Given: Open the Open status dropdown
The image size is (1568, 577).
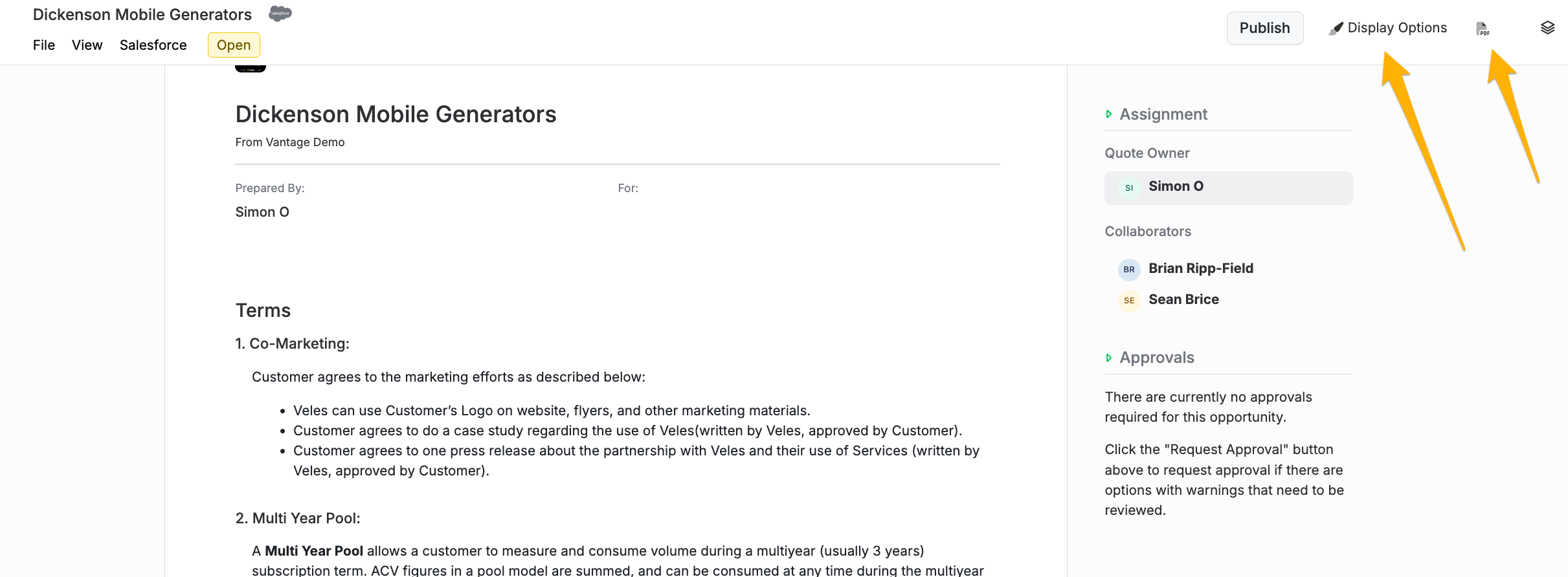Looking at the screenshot, I should click(x=234, y=45).
